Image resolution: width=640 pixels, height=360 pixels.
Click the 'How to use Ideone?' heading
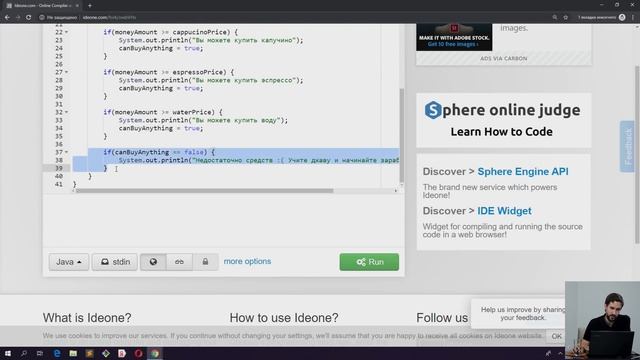coord(284,318)
